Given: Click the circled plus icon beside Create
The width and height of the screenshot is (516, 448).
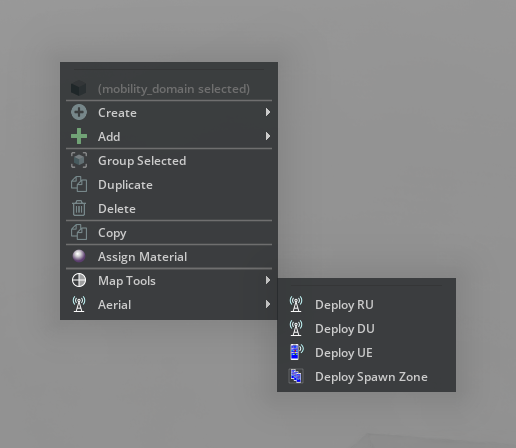Looking at the screenshot, I should [x=79, y=112].
